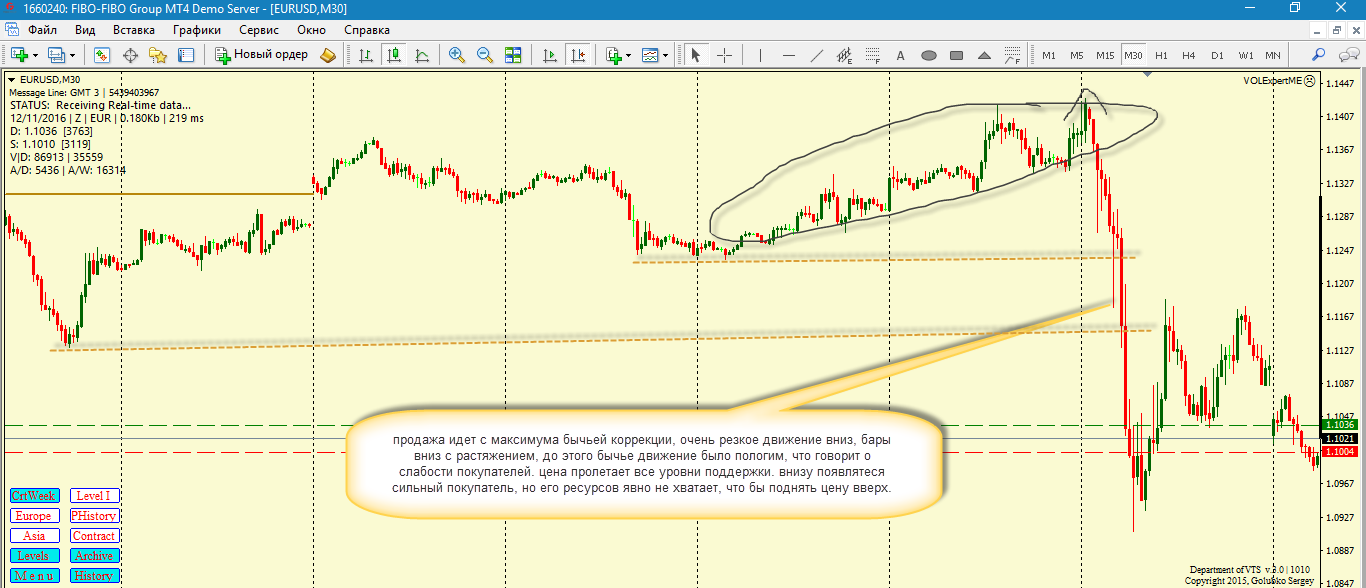Open the Графики menu
This screenshot has width=1366, height=588.
point(196,30)
